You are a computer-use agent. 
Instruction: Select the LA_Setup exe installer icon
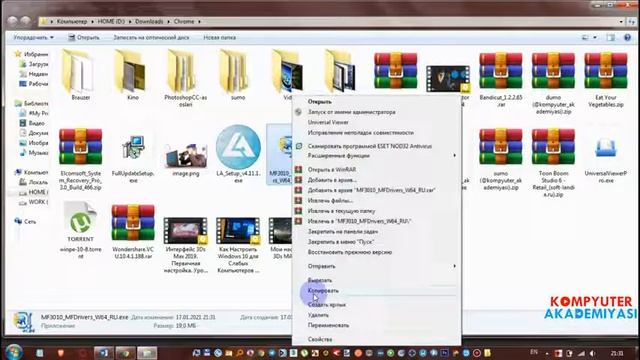238,147
